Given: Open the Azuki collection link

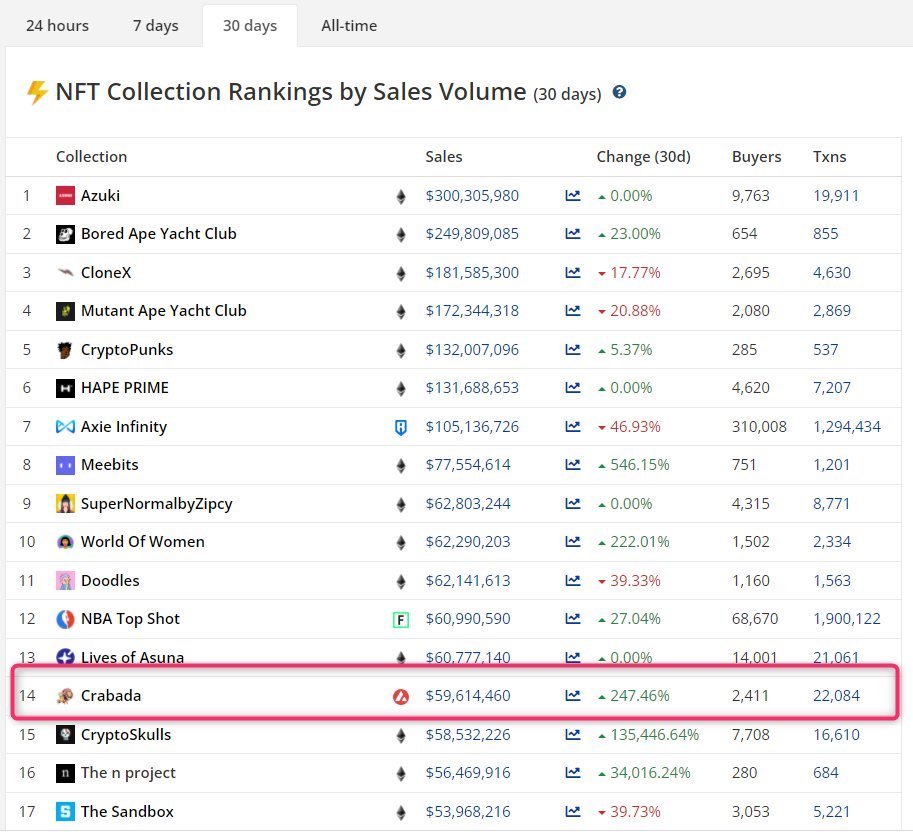Looking at the screenshot, I should click(x=100, y=196).
